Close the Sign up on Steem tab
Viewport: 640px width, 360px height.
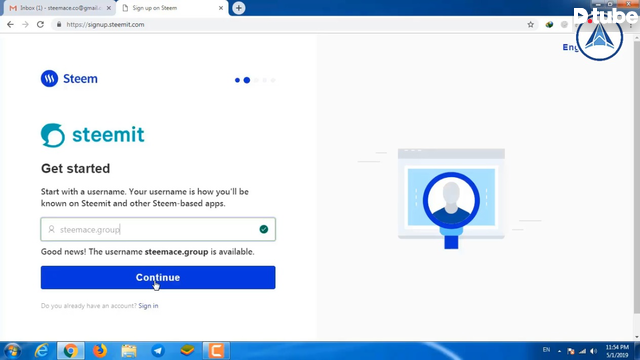point(221,8)
